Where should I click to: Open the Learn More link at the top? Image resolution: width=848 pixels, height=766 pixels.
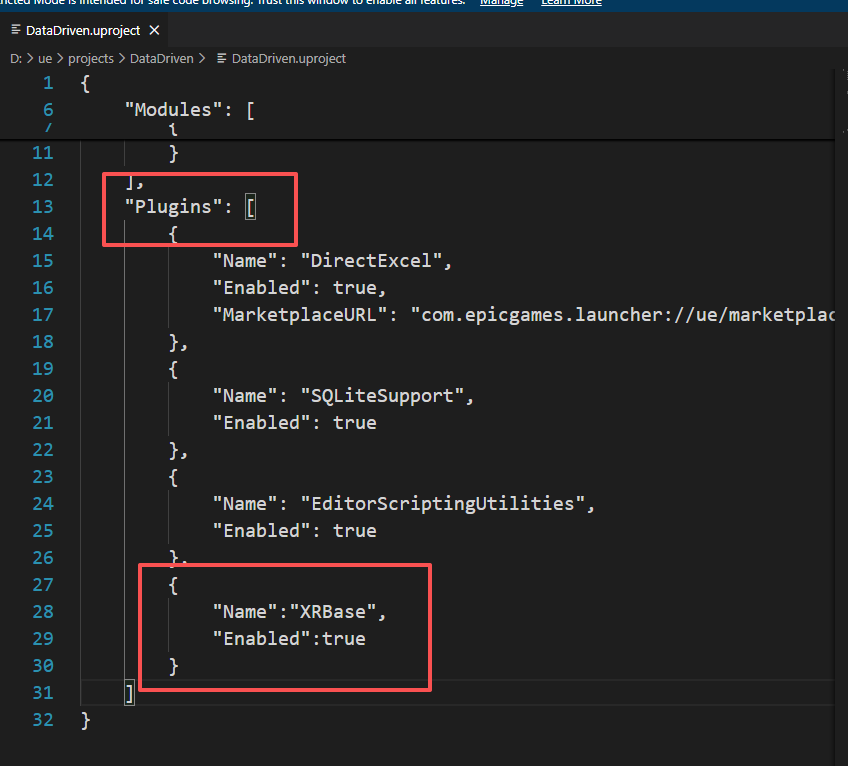click(570, 3)
